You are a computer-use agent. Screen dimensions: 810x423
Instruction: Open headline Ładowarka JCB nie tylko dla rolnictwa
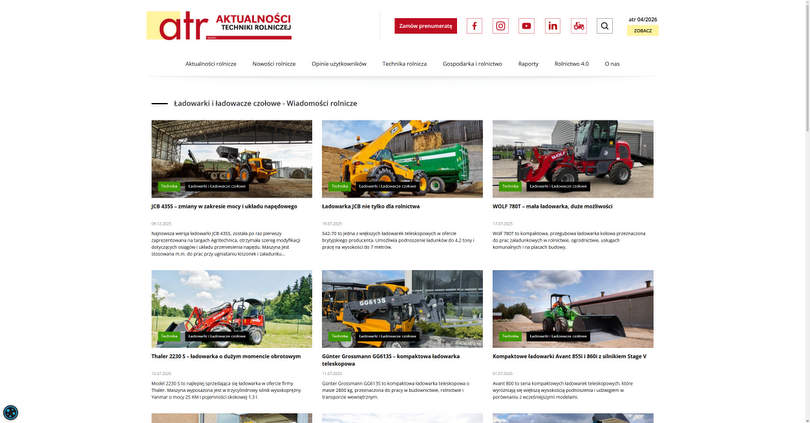tap(371, 206)
